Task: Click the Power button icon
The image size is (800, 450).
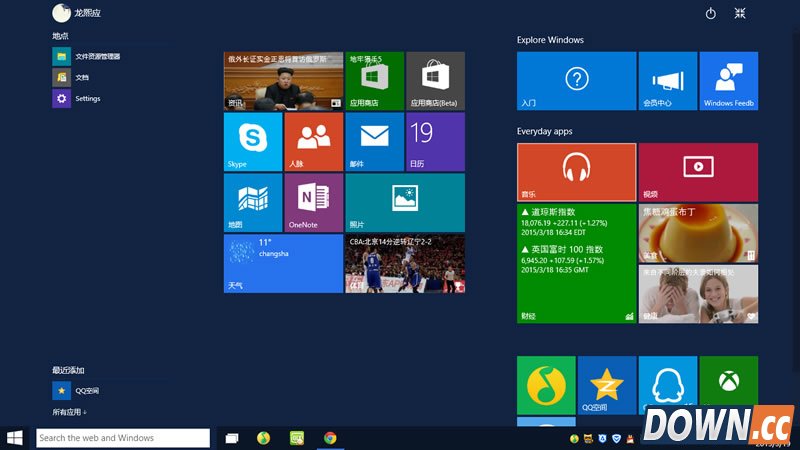Action: pos(711,13)
